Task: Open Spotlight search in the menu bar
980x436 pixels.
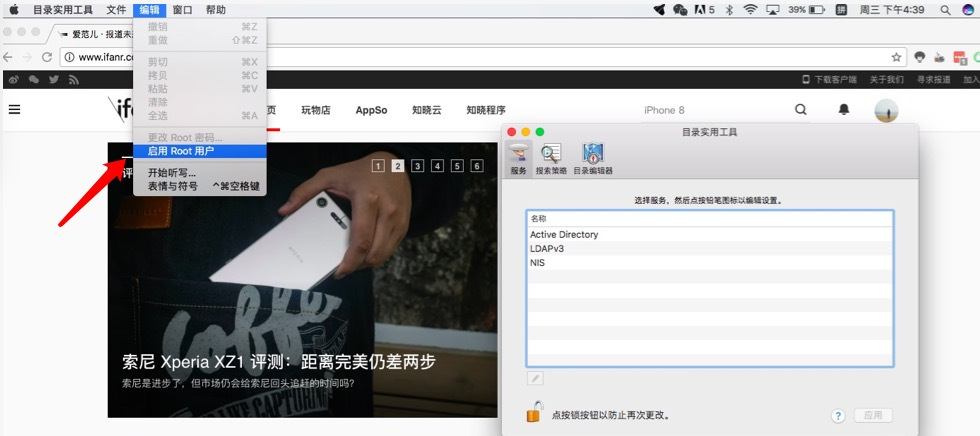Action: point(946,9)
